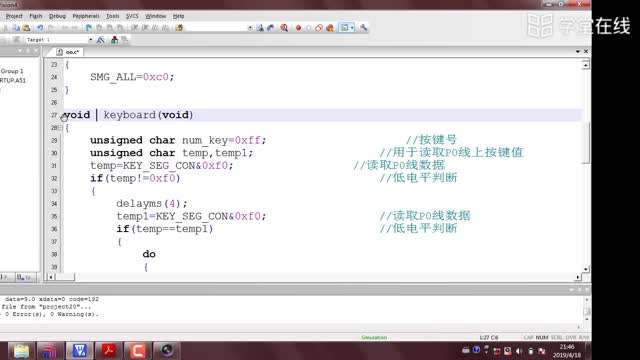640x360 pixels.
Task: Click the Redo toolbar icon
Action: pos(51,28)
